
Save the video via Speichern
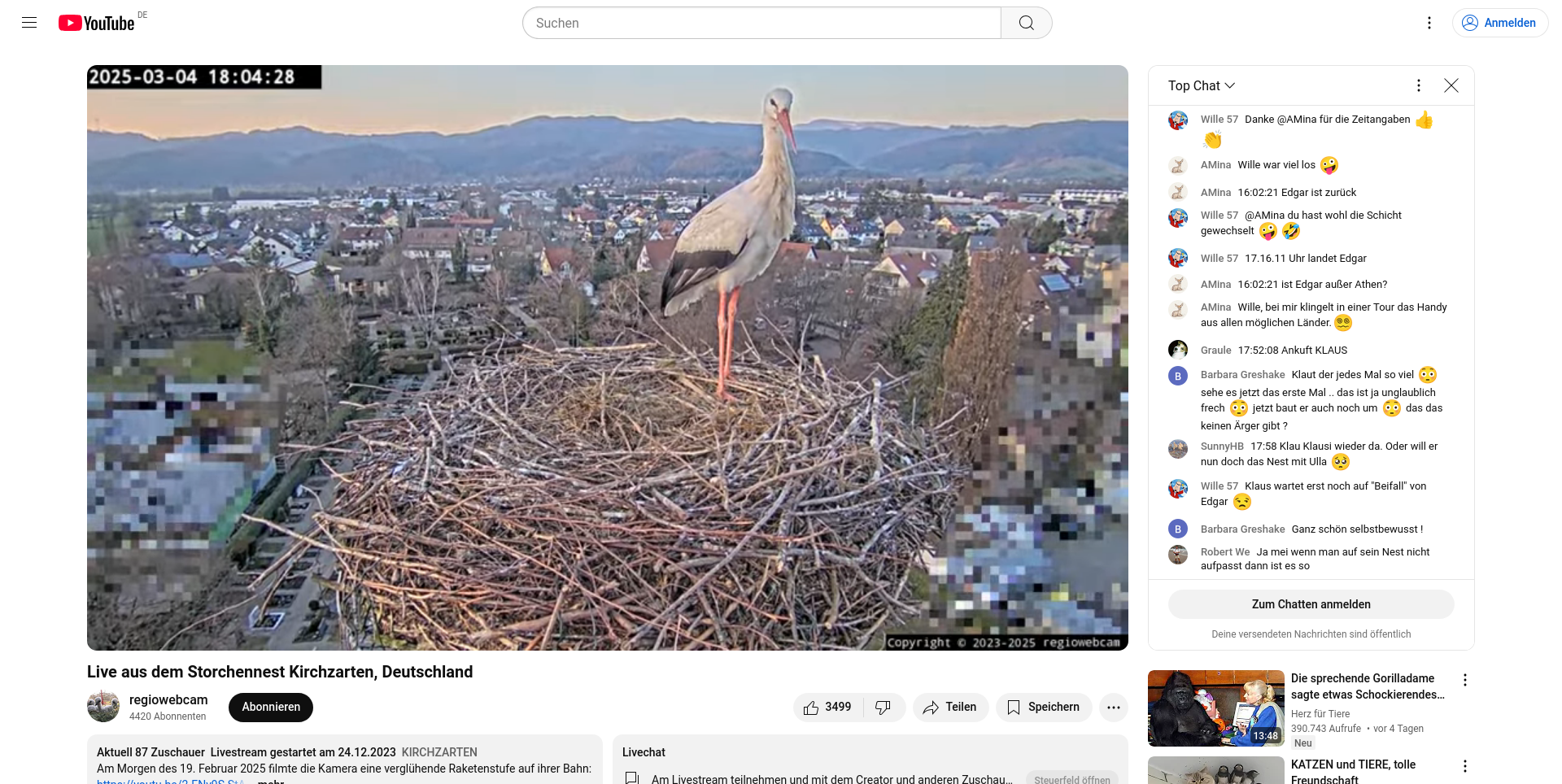(1044, 708)
